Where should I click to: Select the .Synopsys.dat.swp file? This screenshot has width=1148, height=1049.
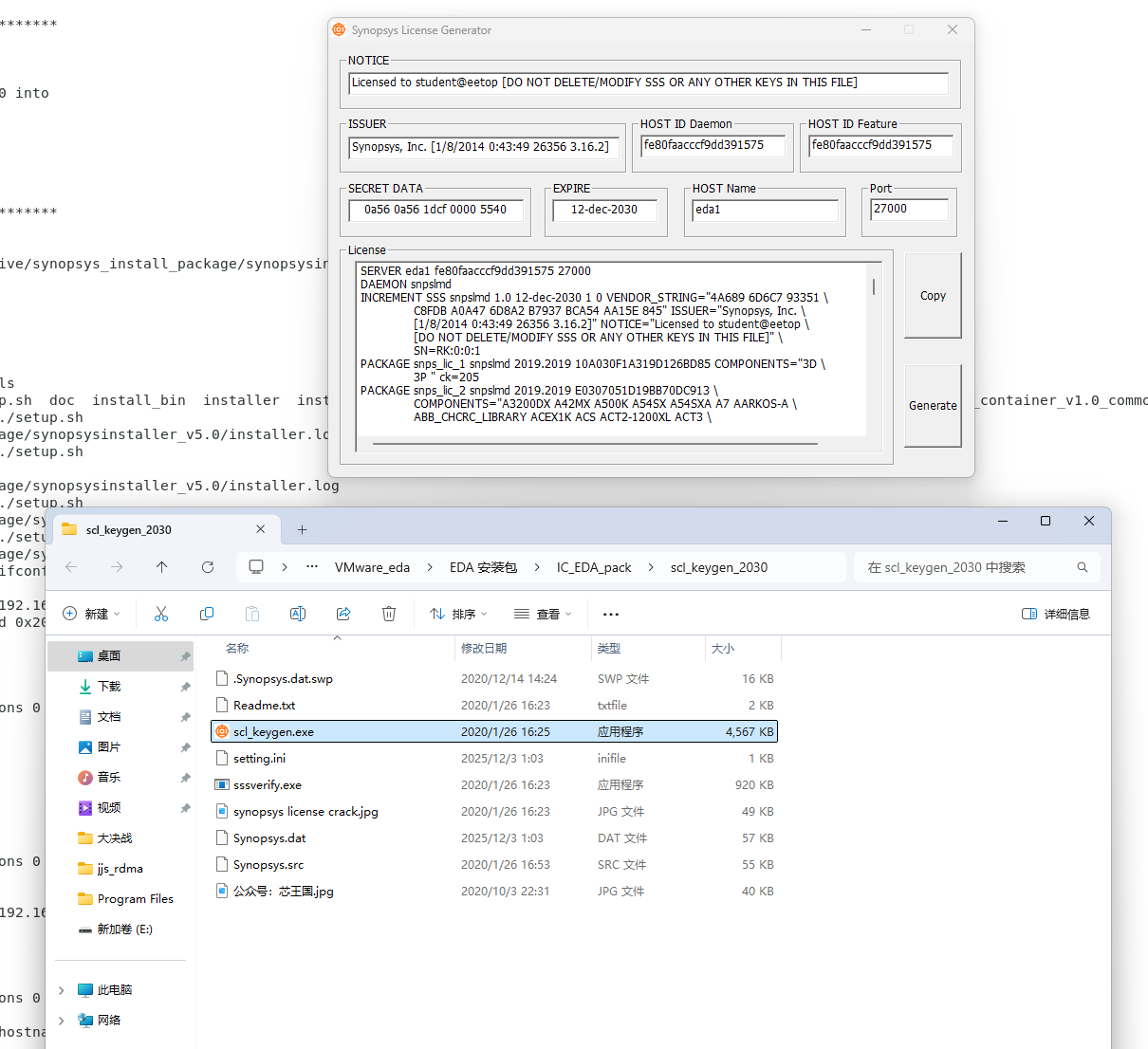494,679
